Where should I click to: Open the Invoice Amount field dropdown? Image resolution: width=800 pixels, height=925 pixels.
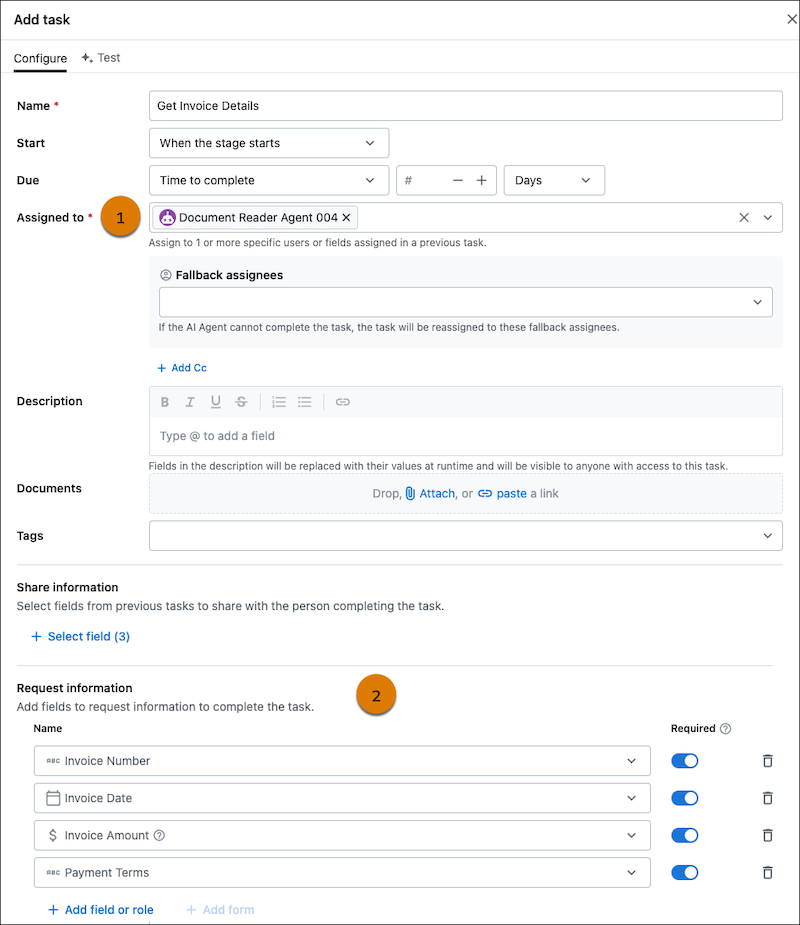[x=342, y=835]
